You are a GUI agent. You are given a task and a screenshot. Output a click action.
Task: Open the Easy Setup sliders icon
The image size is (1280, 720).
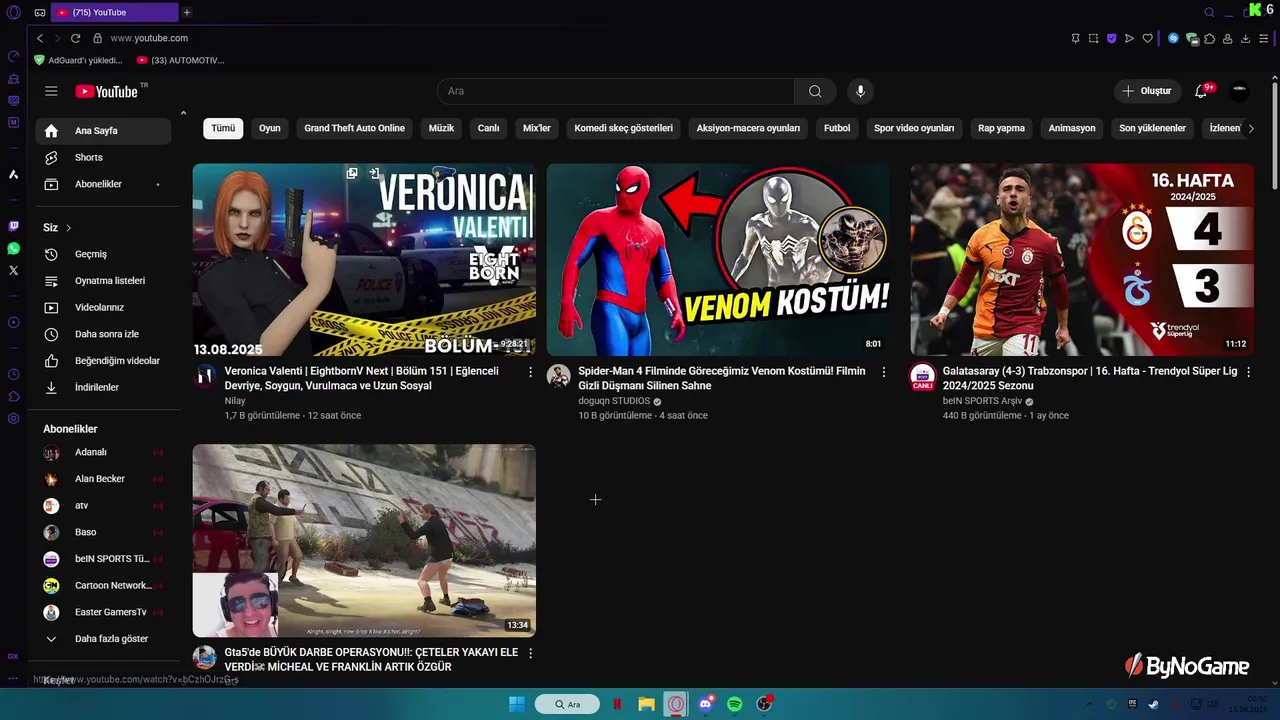tap(1264, 38)
